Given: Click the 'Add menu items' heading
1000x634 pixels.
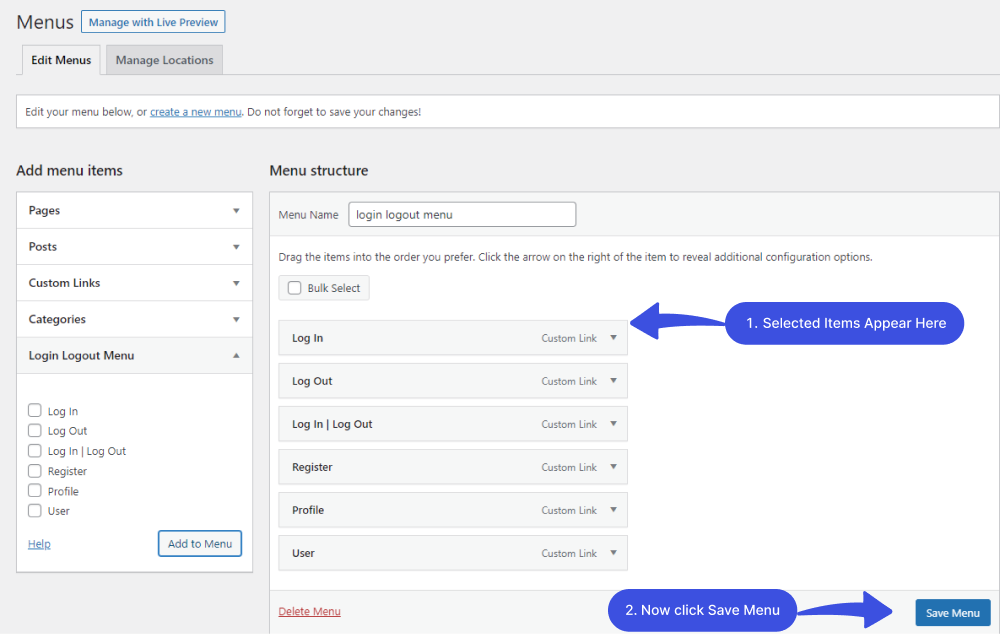Looking at the screenshot, I should [x=70, y=170].
